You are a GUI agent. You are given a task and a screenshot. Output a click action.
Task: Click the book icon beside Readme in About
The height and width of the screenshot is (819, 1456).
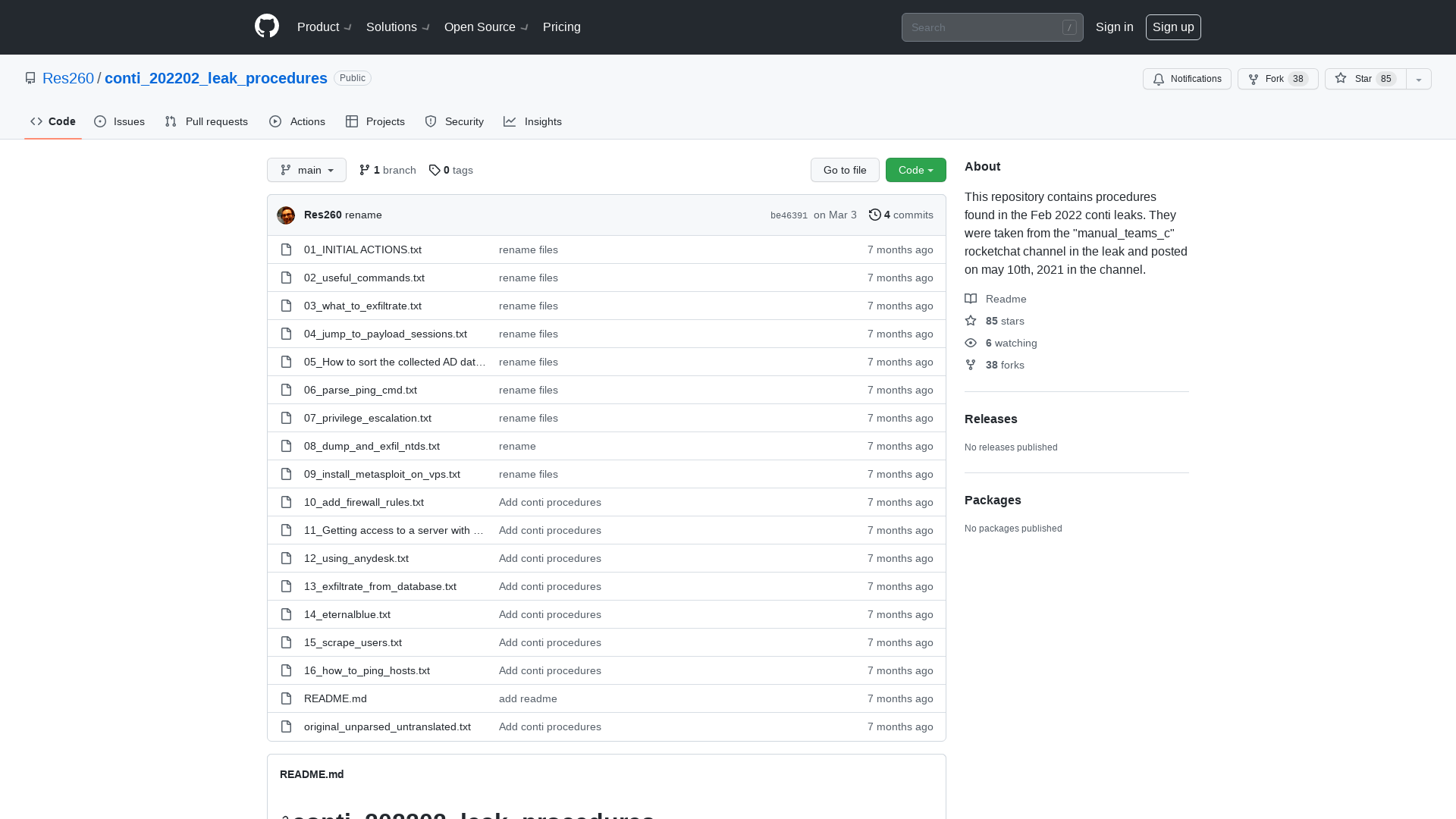coord(971,299)
